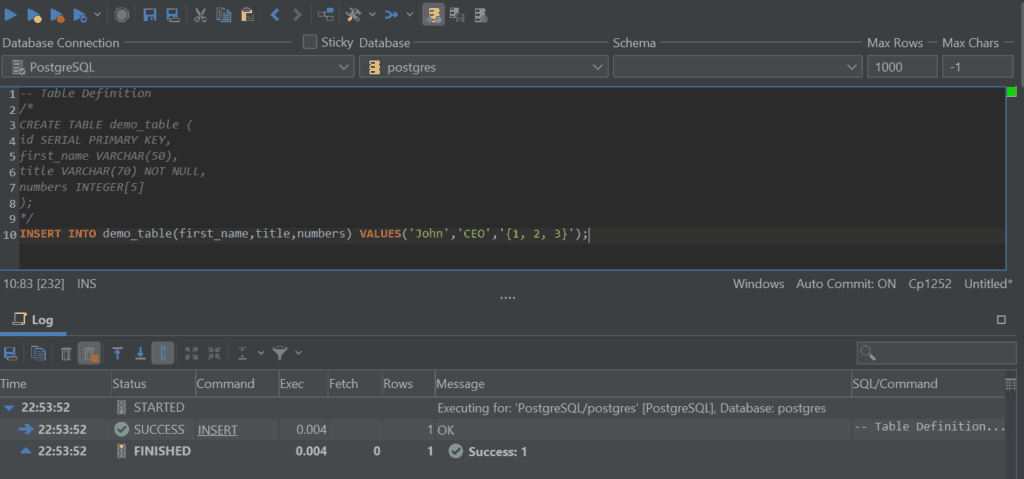This screenshot has height=479, width=1024.
Task: Copy using the top toolbar copy icon
Action: point(224,14)
